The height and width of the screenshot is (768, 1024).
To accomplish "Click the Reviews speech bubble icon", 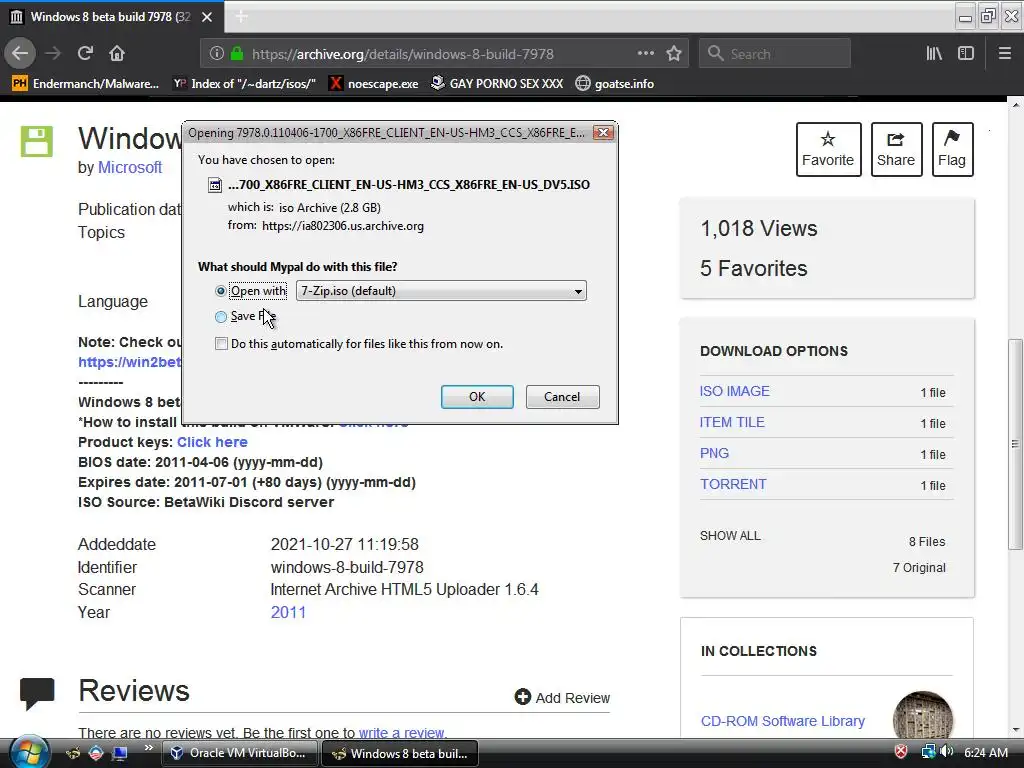I will [37, 694].
